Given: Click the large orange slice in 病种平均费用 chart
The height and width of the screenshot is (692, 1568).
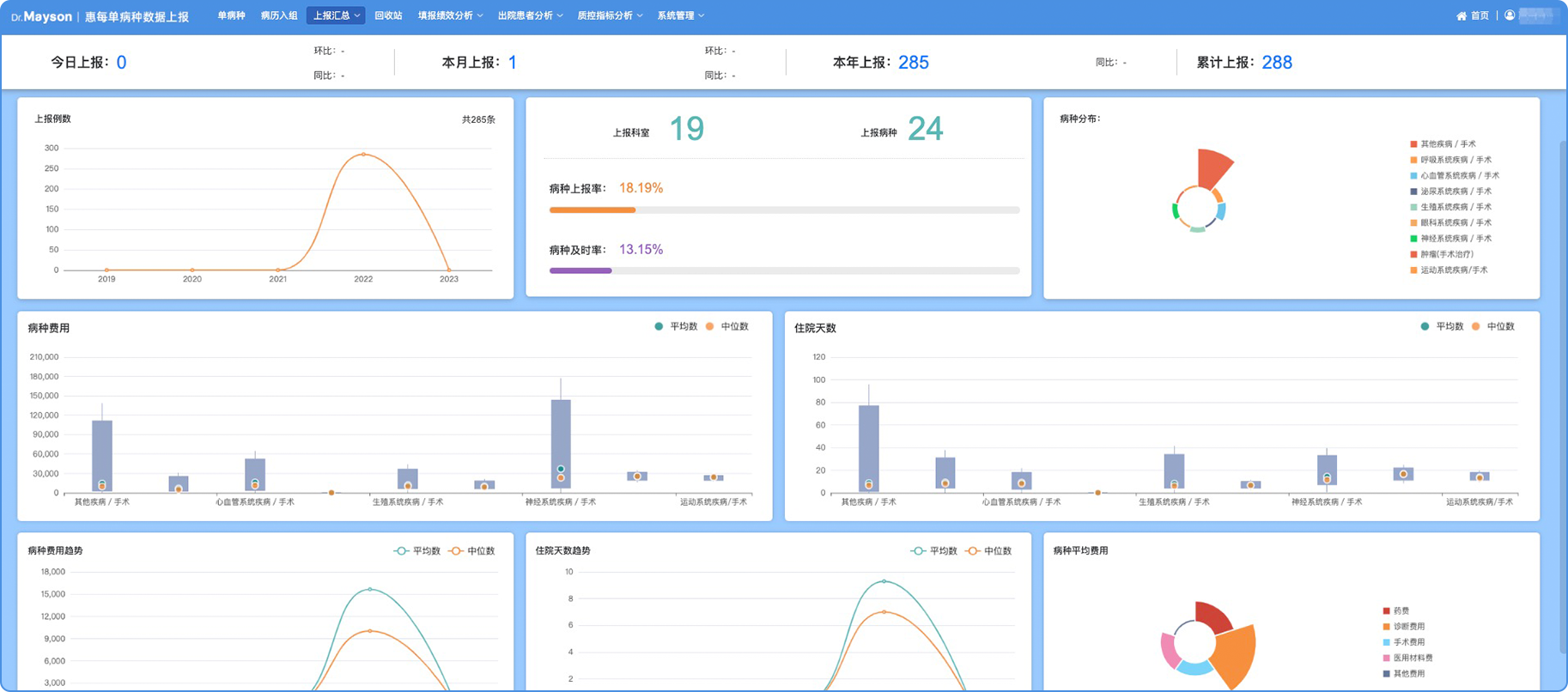Looking at the screenshot, I should (x=1237, y=654).
